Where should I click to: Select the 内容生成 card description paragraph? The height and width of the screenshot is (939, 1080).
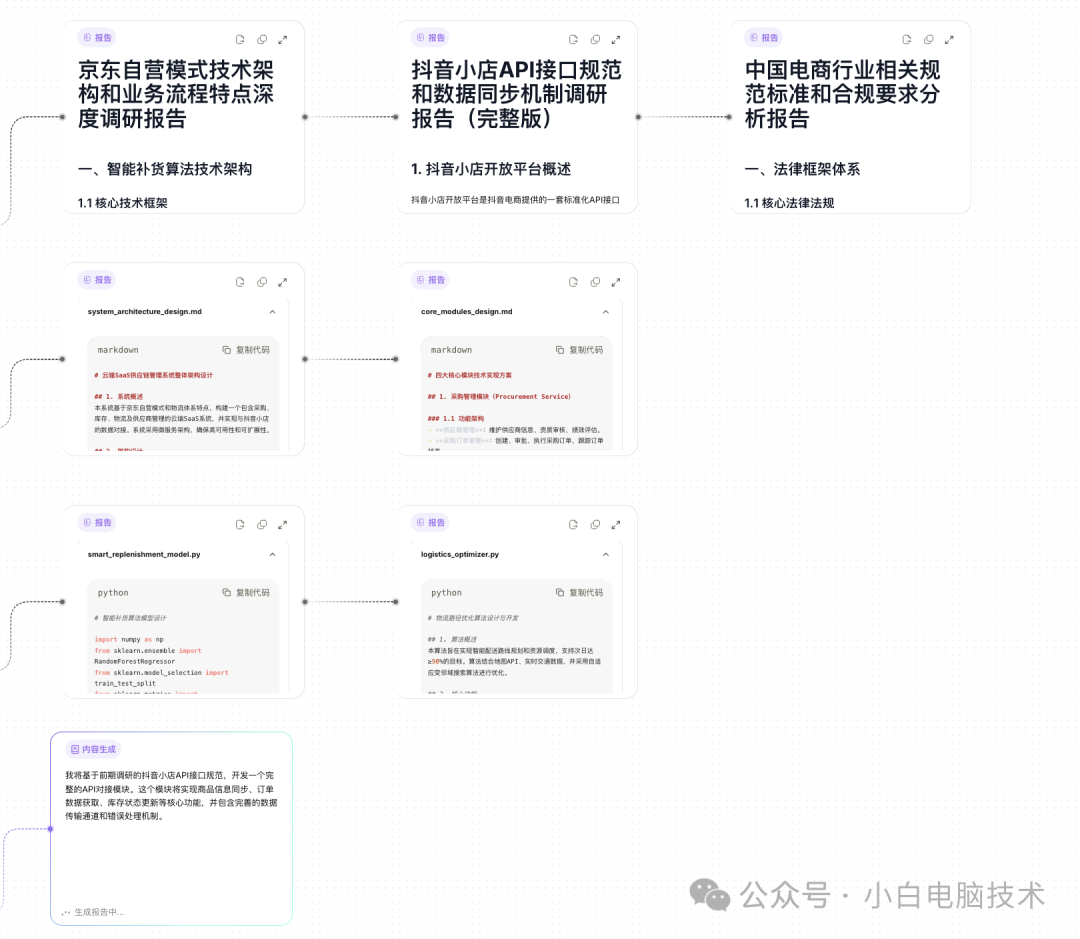(172, 796)
